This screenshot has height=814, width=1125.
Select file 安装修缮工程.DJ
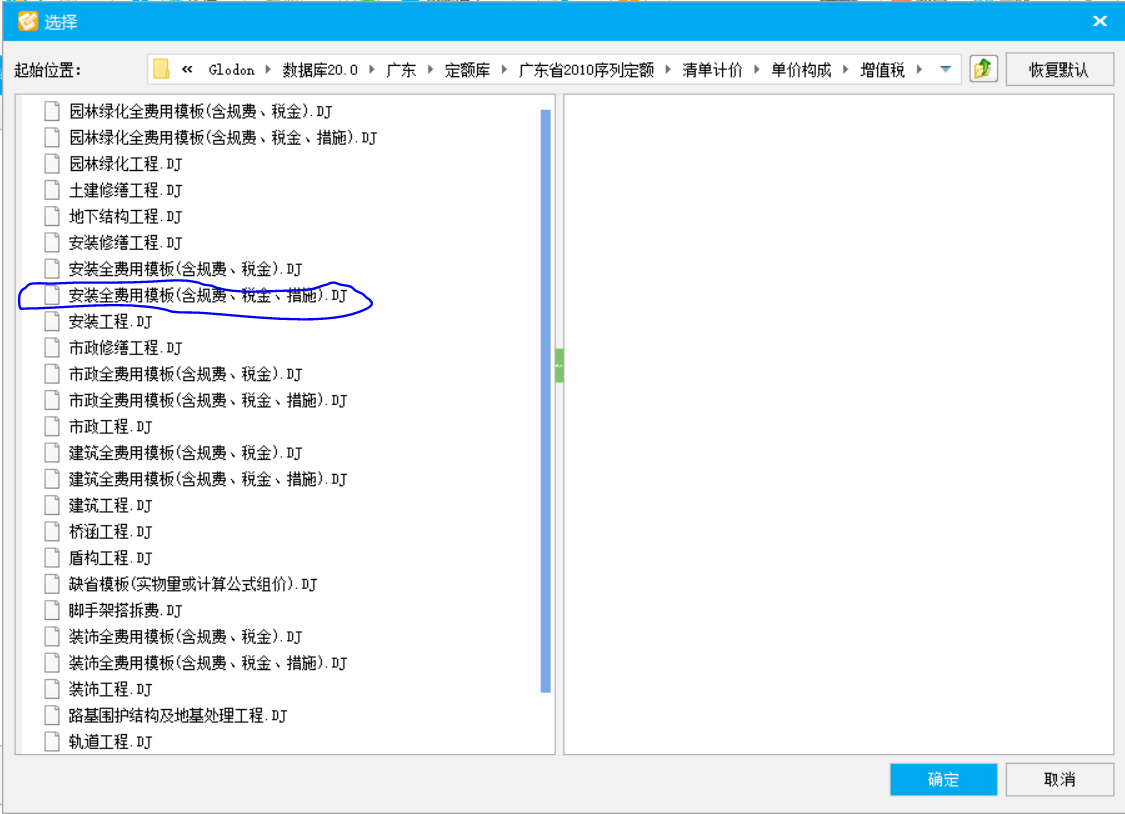tap(125, 242)
